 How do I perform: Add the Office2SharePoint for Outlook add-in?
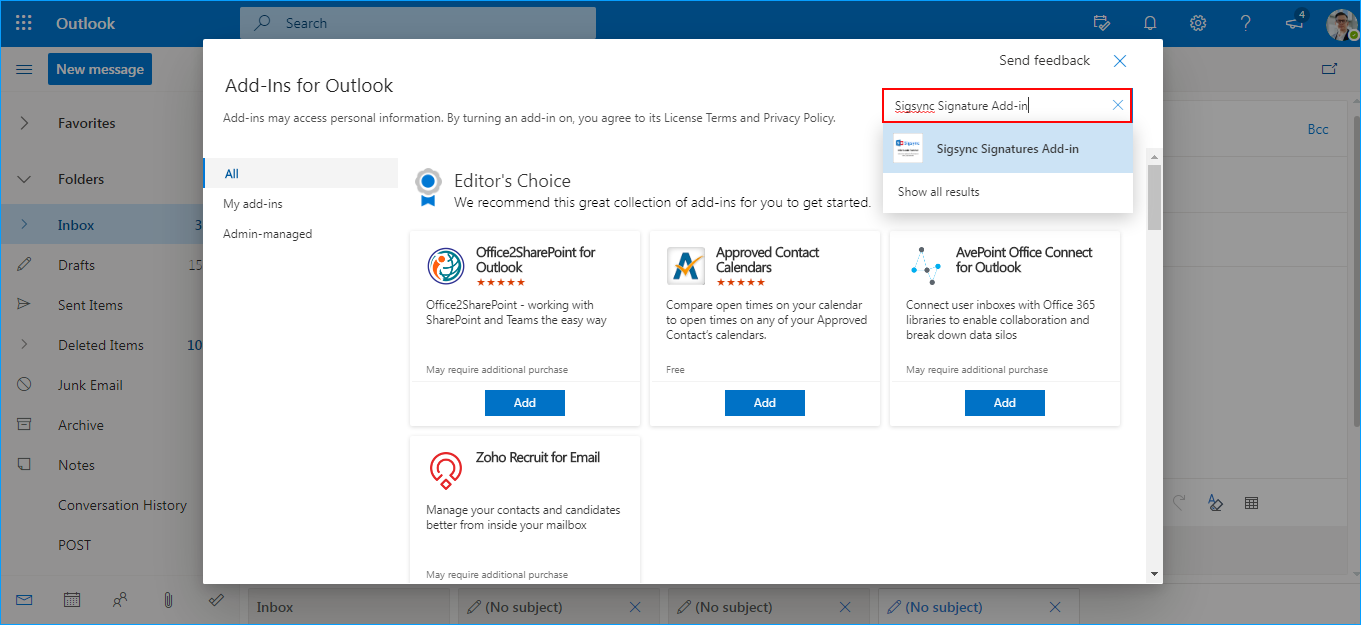pyautogui.click(x=524, y=403)
